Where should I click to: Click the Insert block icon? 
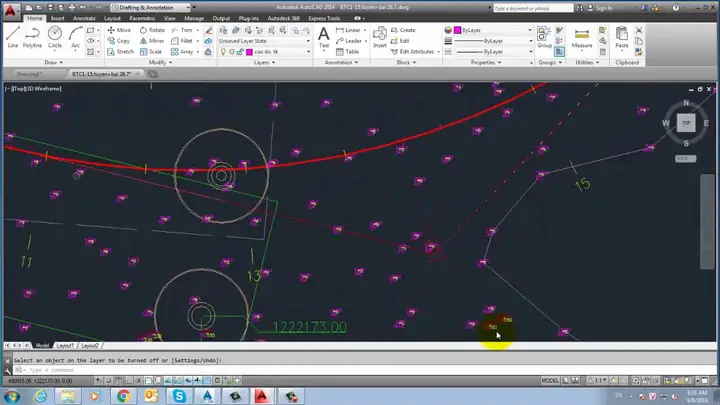[380, 37]
